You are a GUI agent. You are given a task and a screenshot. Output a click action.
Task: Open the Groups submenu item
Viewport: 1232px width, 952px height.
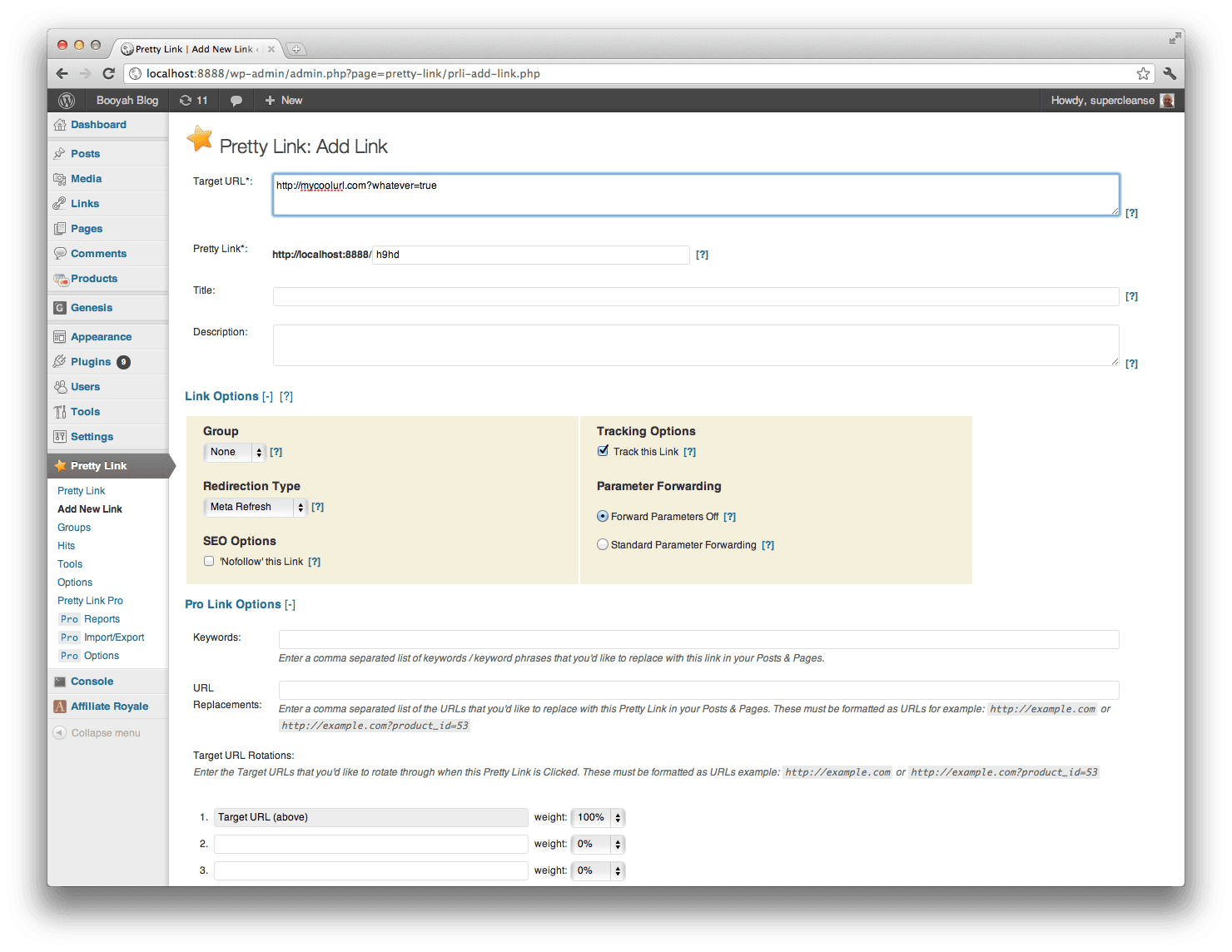pos(74,528)
